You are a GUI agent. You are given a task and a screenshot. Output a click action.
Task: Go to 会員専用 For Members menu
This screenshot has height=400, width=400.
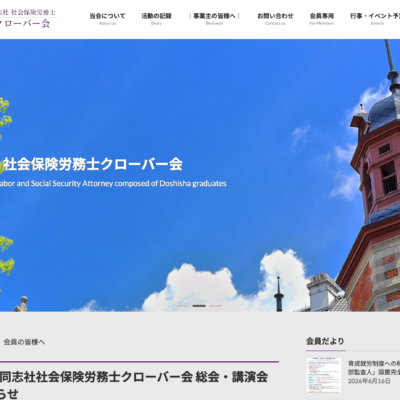tap(322, 19)
